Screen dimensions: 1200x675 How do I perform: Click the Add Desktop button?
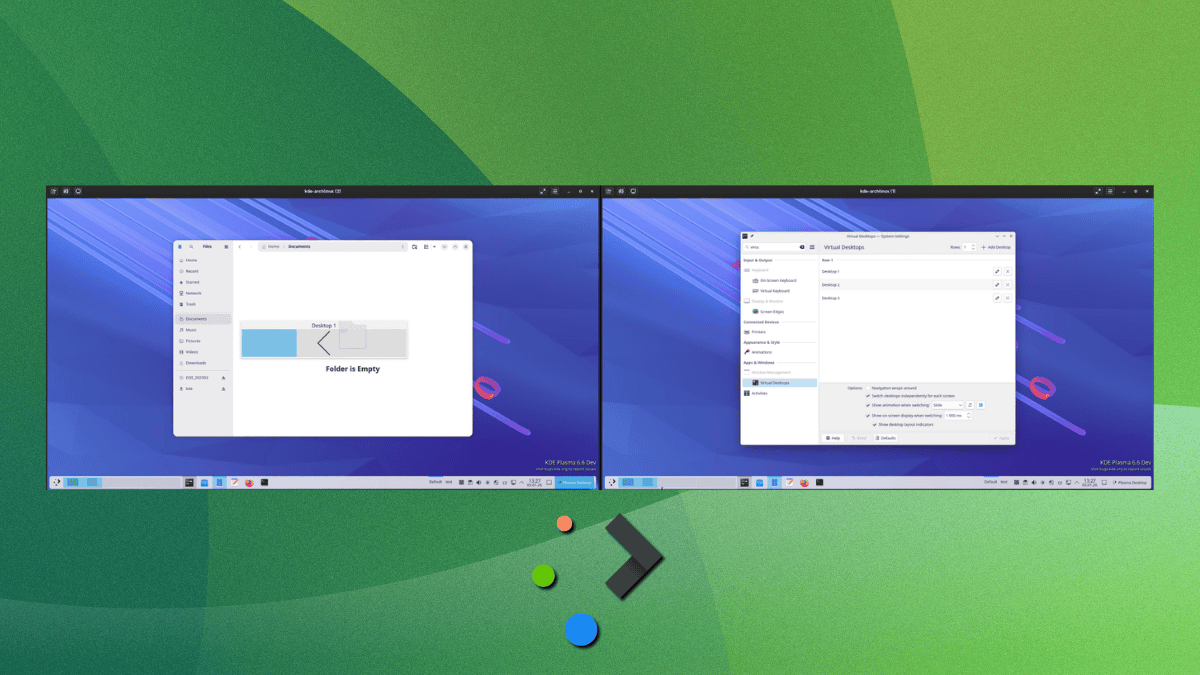[x=997, y=247]
